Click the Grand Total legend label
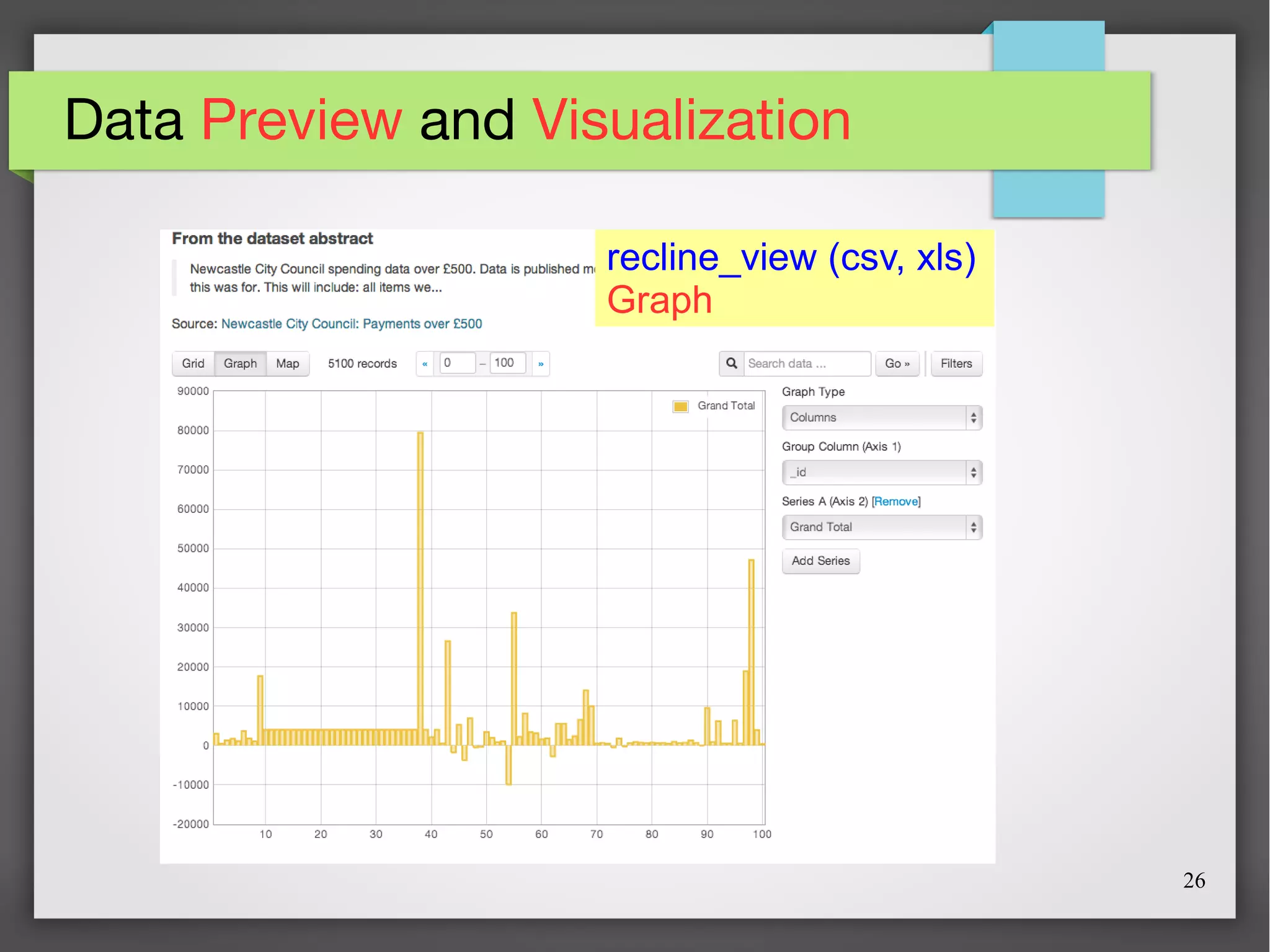Viewport: 1270px width, 952px height. tap(726, 406)
